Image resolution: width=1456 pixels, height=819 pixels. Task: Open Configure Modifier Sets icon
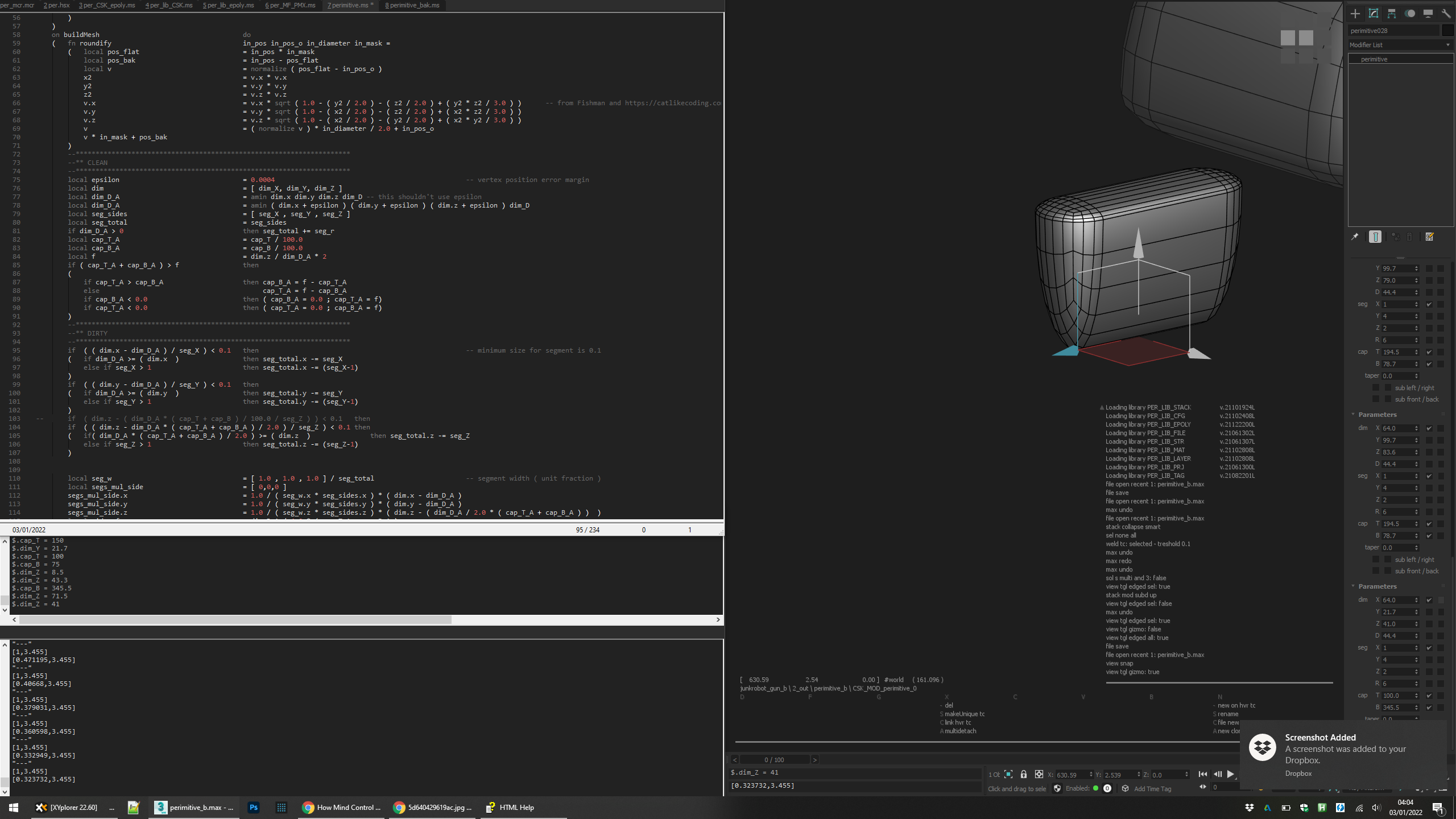(x=1430, y=237)
